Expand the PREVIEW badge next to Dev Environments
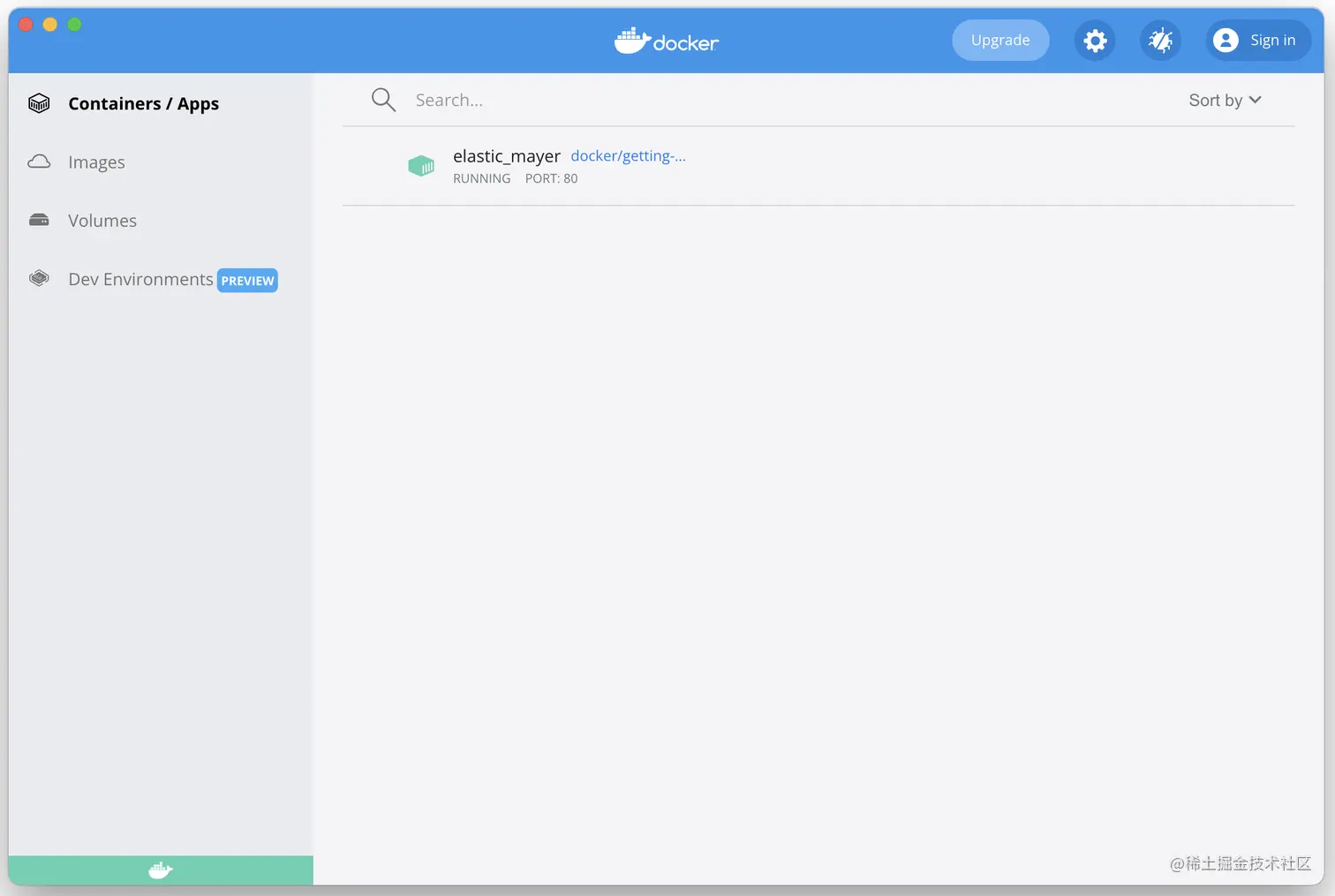 pos(247,280)
